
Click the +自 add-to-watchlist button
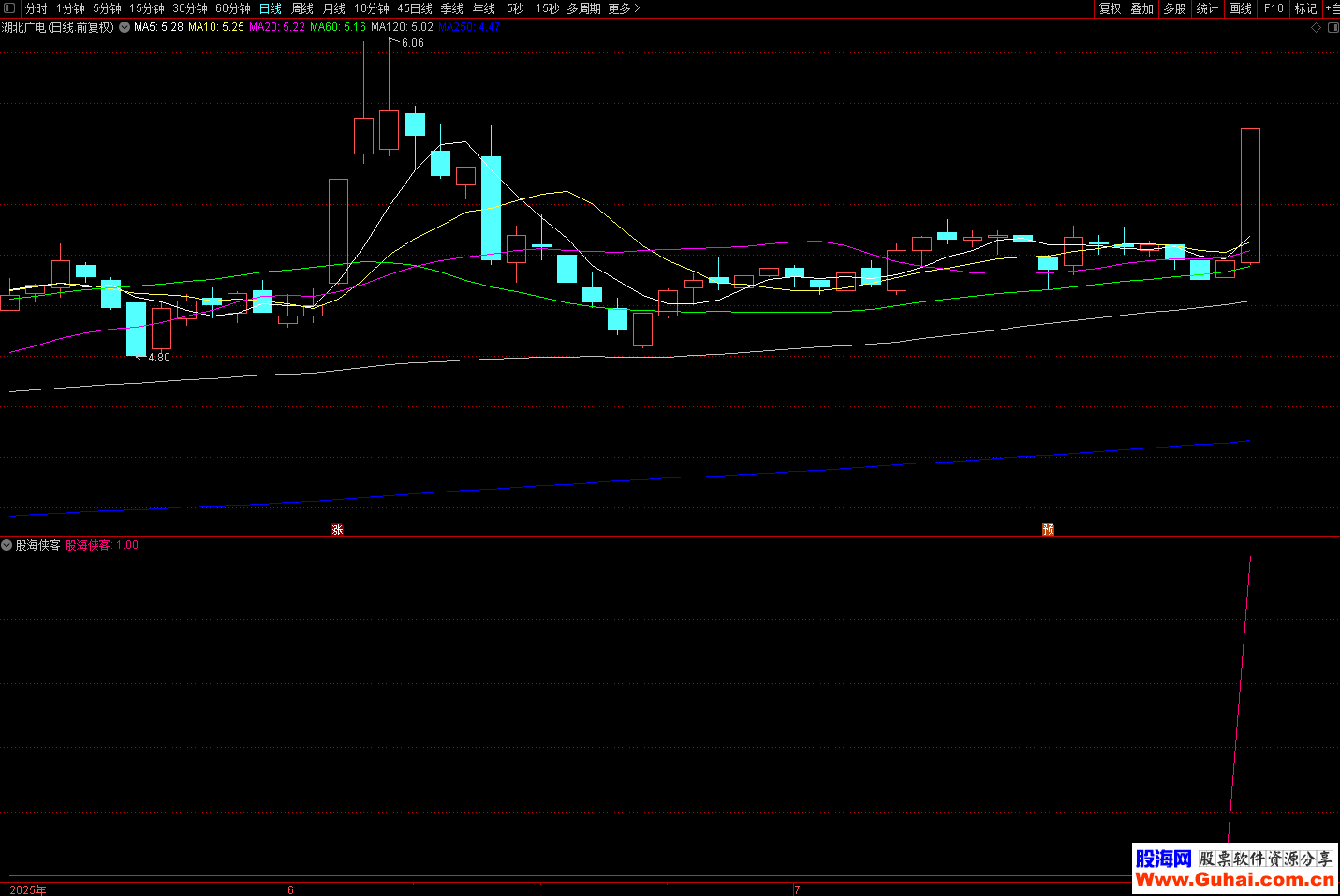coord(1333,8)
